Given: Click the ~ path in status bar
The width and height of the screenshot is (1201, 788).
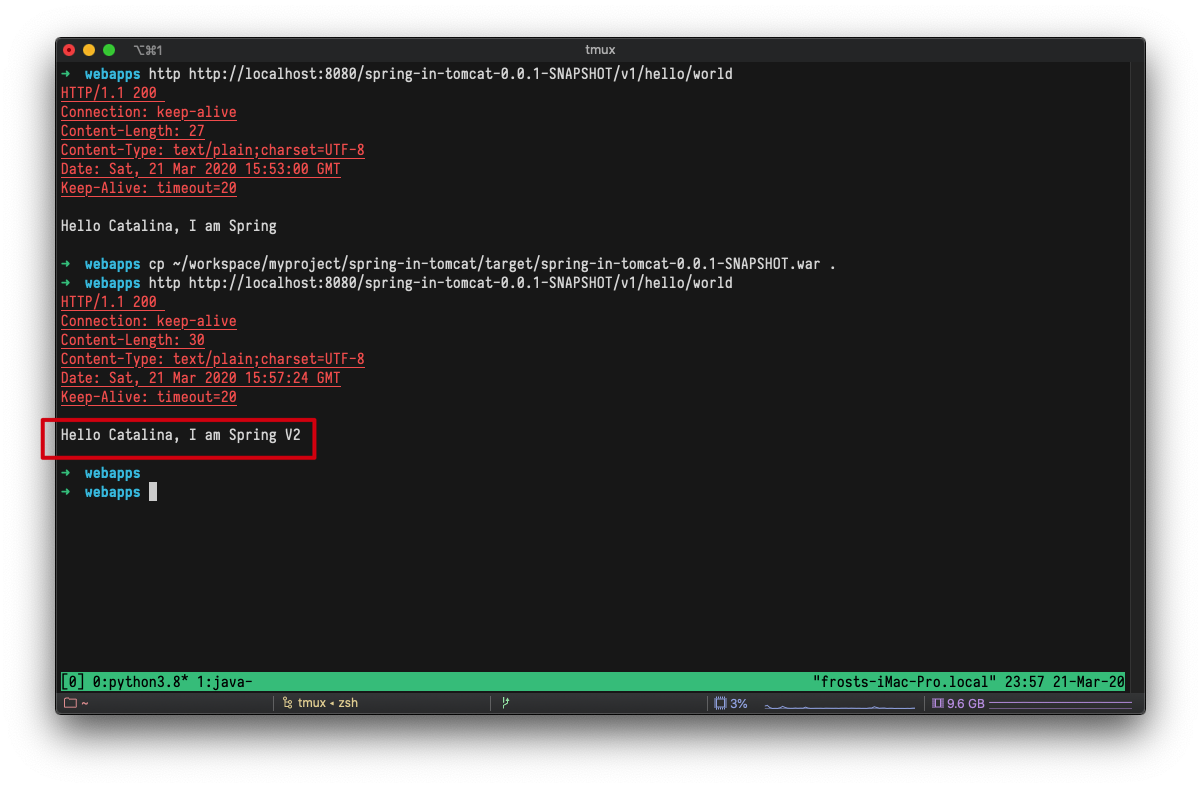Looking at the screenshot, I should point(85,703).
